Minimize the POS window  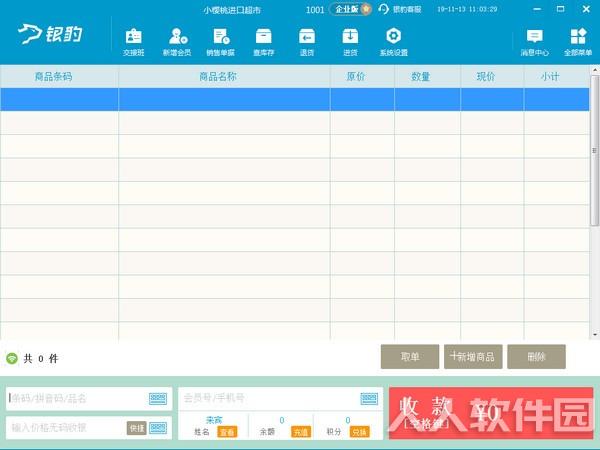click(537, 9)
